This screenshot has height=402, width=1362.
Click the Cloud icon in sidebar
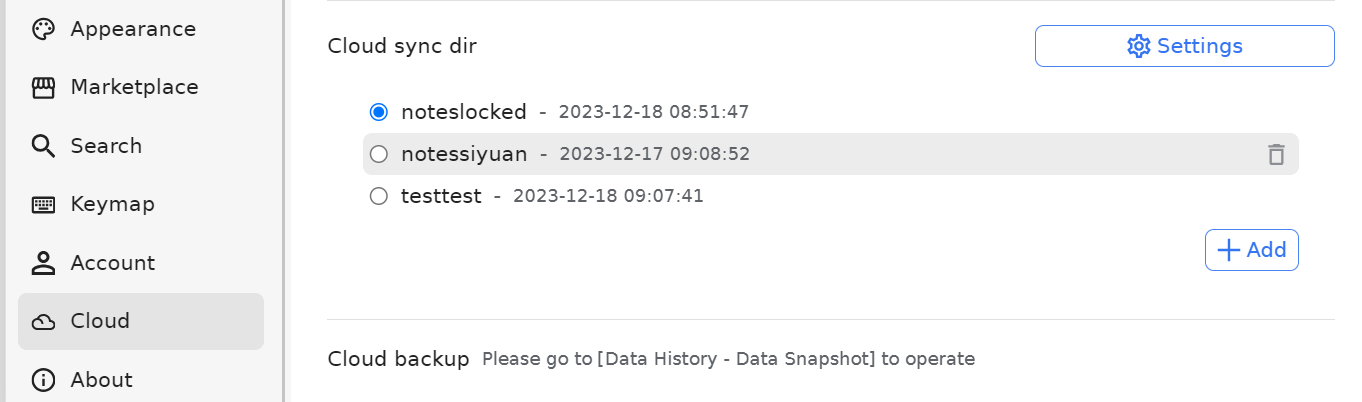coord(43,322)
